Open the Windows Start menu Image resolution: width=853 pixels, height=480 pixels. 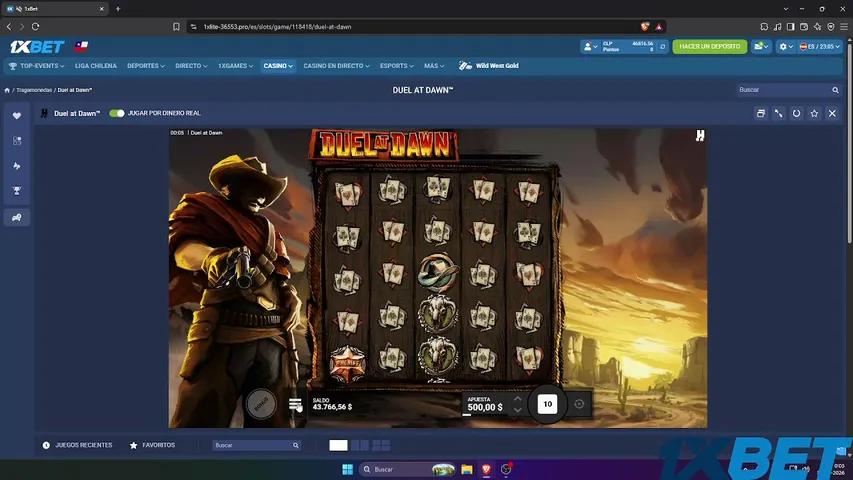348,469
